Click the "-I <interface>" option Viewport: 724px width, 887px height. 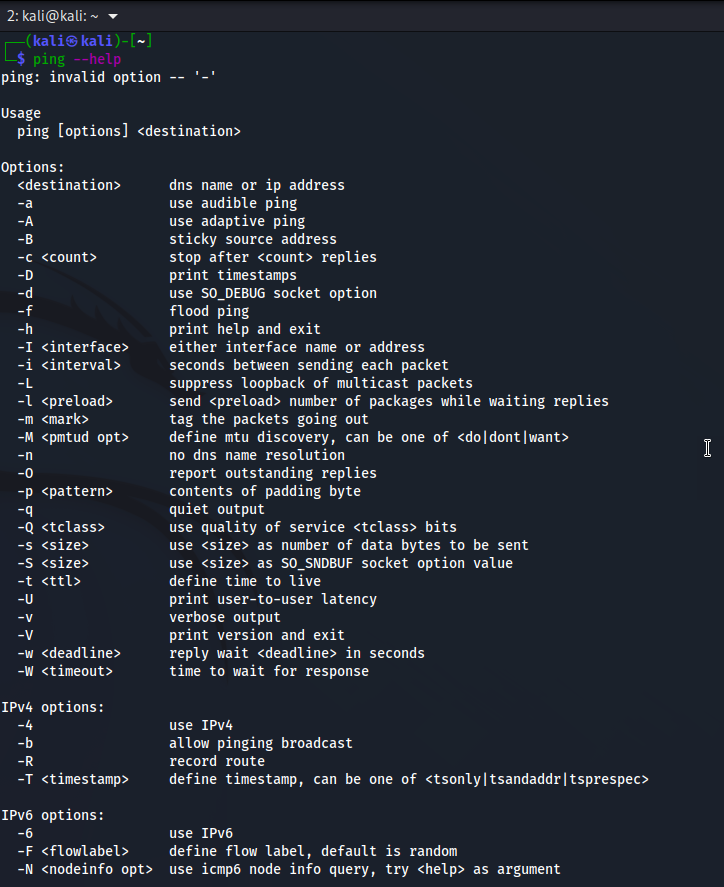pos(73,347)
